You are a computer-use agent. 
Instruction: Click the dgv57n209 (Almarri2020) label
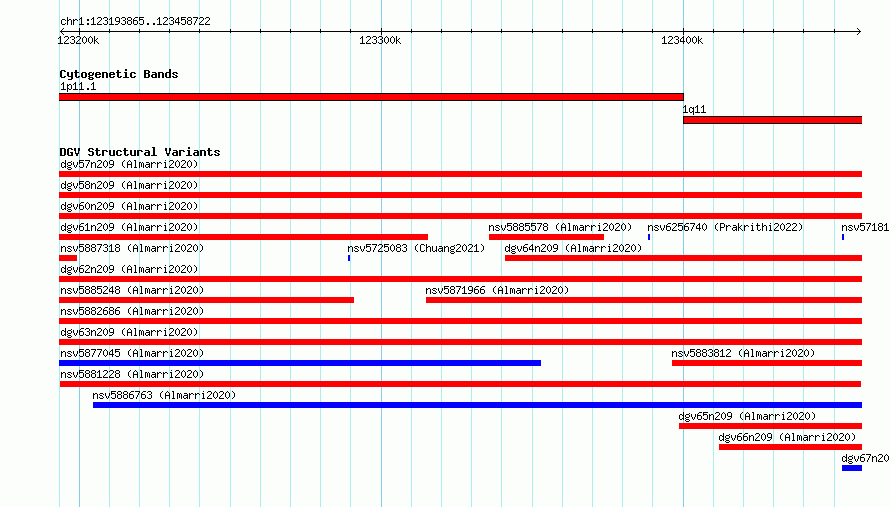click(129, 164)
